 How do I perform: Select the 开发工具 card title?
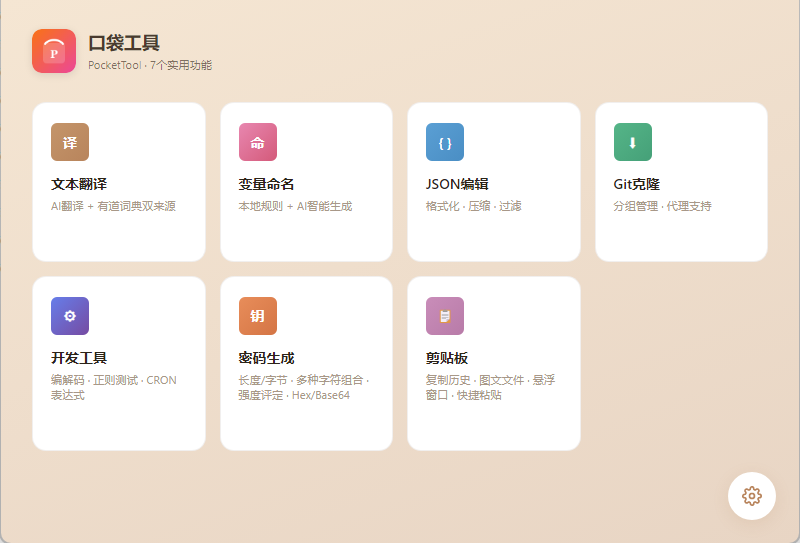click(79, 358)
